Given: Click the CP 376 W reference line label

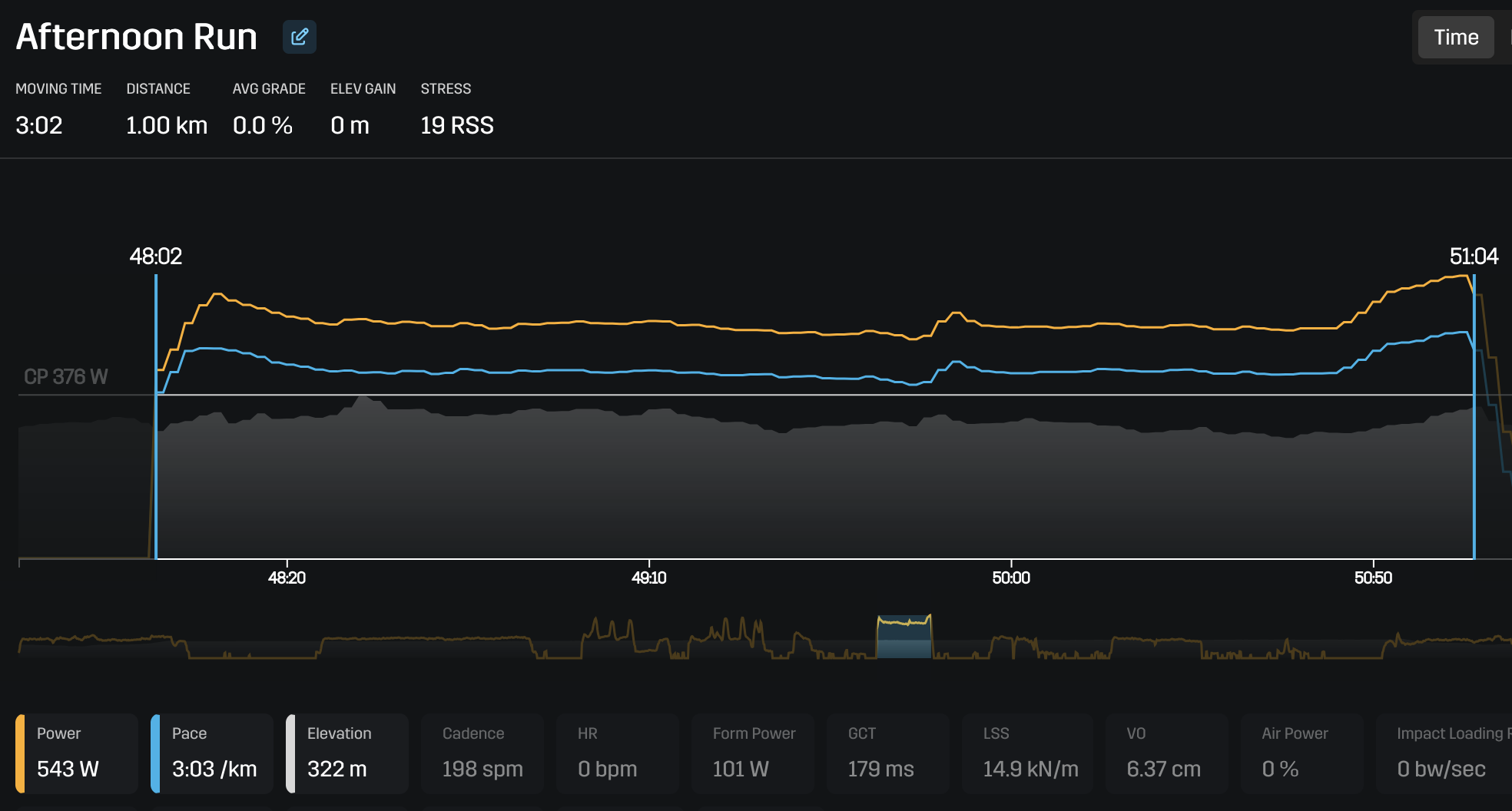Looking at the screenshot, I should click(x=65, y=376).
